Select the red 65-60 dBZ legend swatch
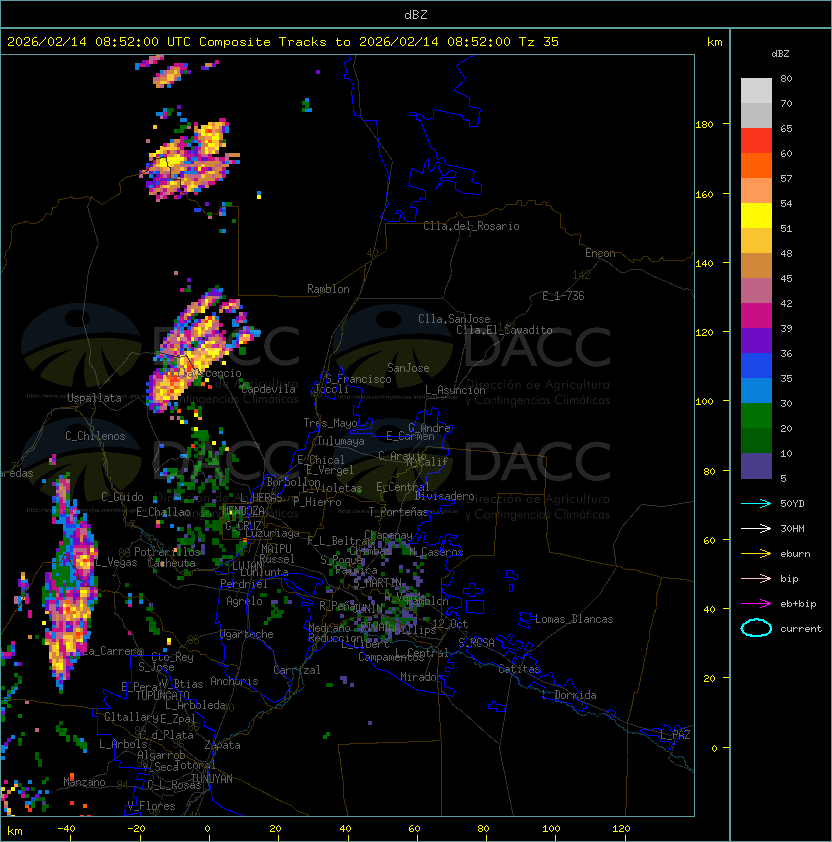832x842 pixels. pyautogui.click(x=756, y=141)
